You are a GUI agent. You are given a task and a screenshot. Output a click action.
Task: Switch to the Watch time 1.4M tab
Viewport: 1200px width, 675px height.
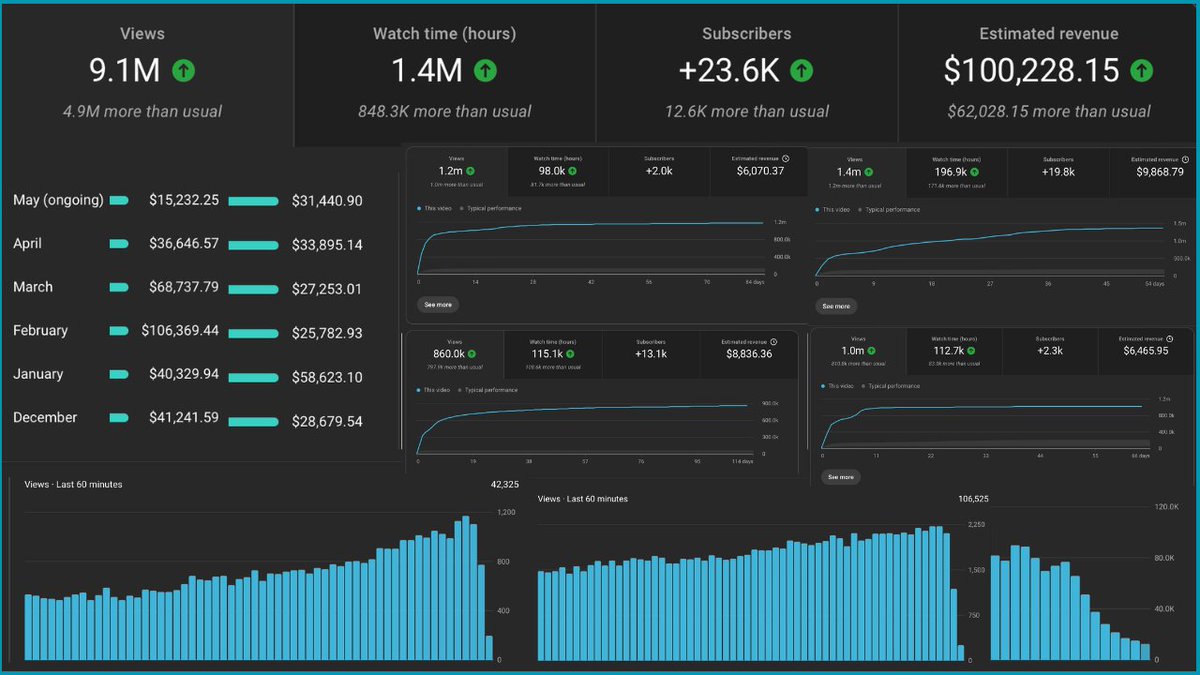tap(444, 74)
